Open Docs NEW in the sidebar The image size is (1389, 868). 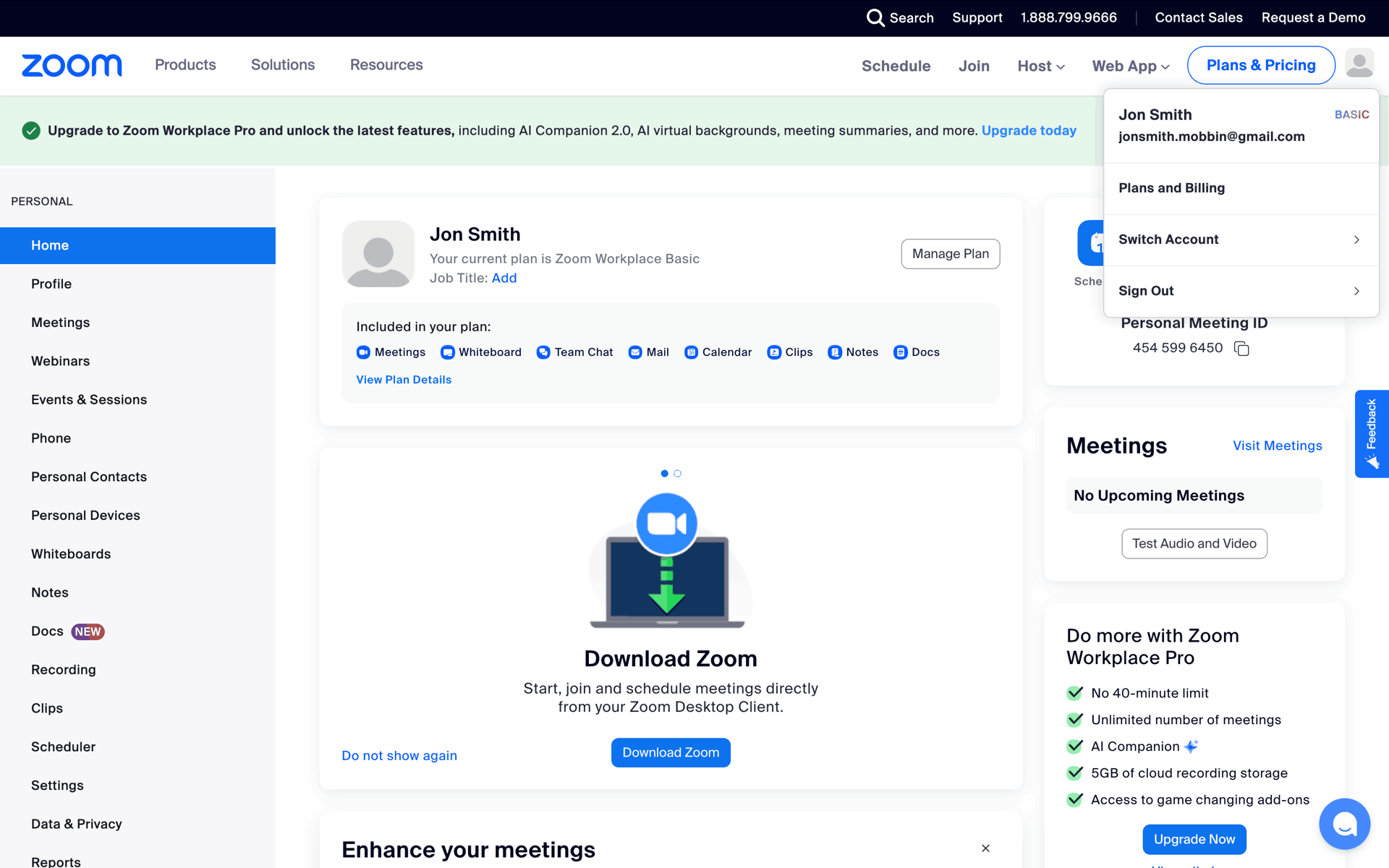tap(137, 631)
